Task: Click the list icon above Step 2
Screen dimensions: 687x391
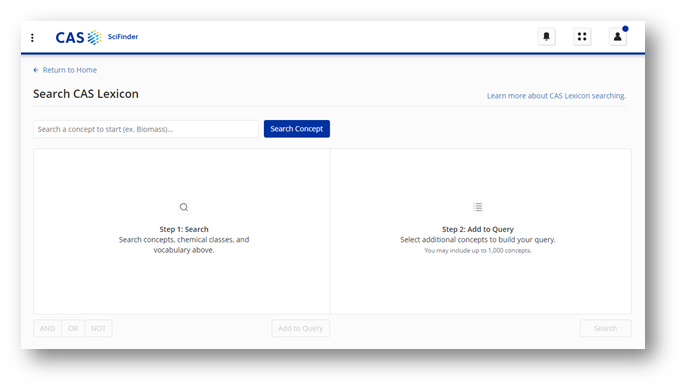Action: click(x=478, y=207)
